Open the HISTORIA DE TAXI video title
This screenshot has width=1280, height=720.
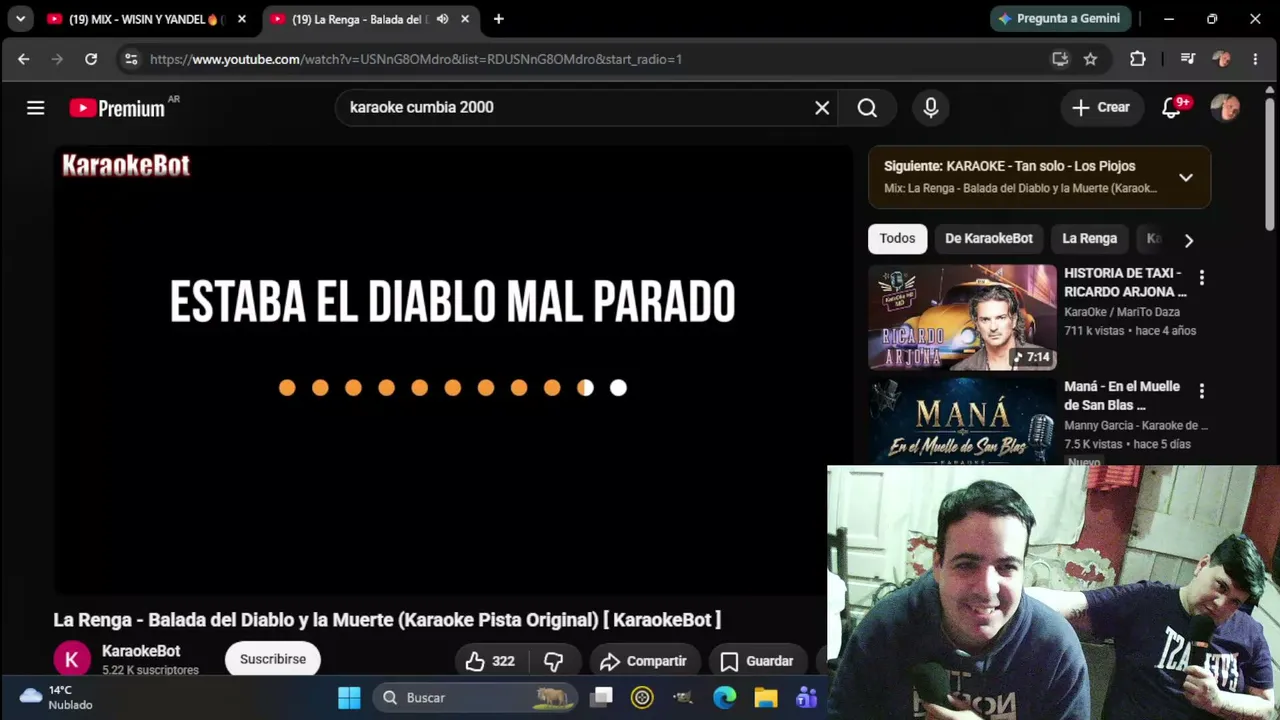(x=1125, y=282)
